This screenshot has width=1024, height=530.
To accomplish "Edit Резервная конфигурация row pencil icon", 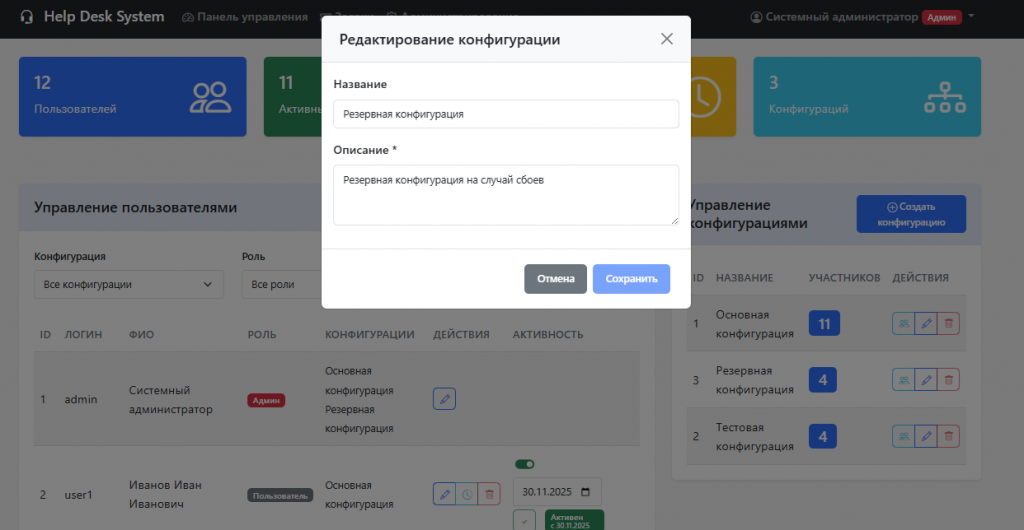I will [x=926, y=380].
